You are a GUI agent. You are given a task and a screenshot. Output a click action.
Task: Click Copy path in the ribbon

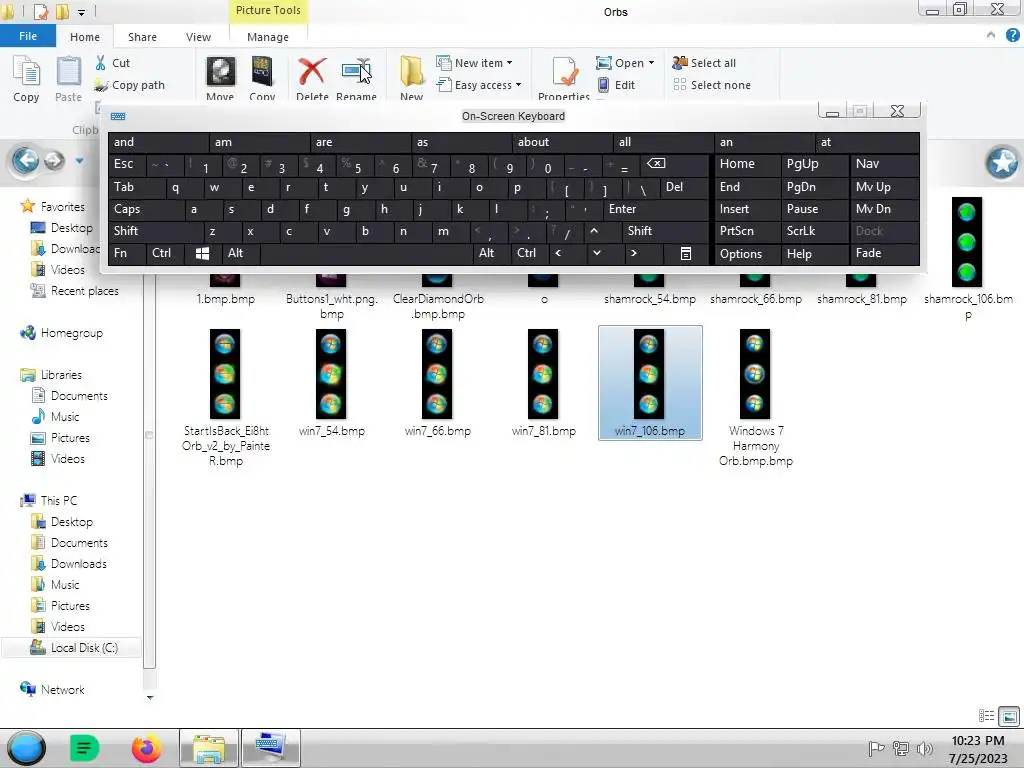[129, 85]
